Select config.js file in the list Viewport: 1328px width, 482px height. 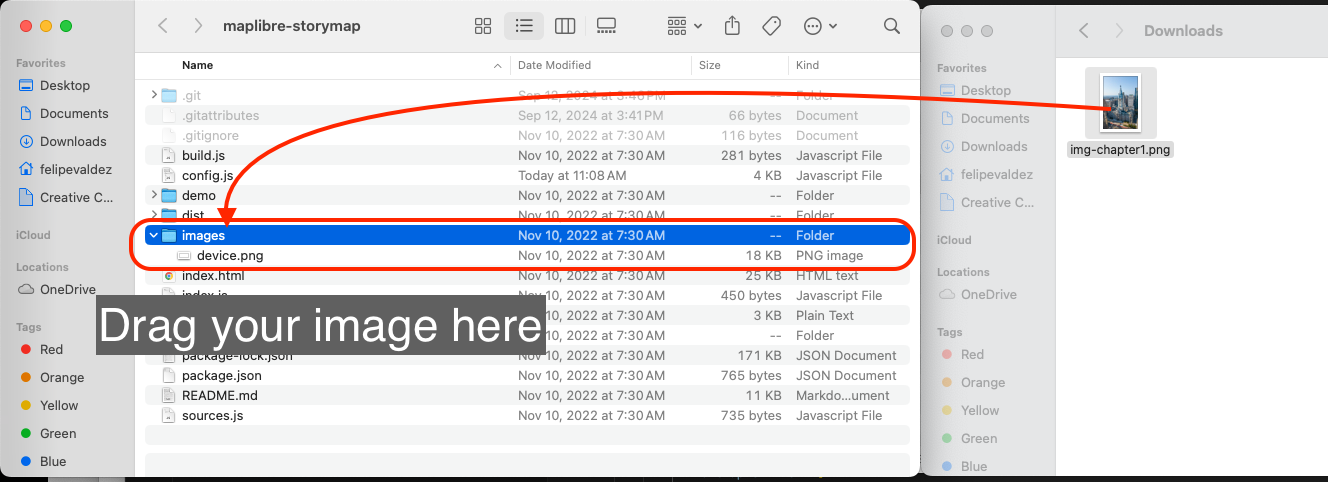pyautogui.click(x=207, y=175)
